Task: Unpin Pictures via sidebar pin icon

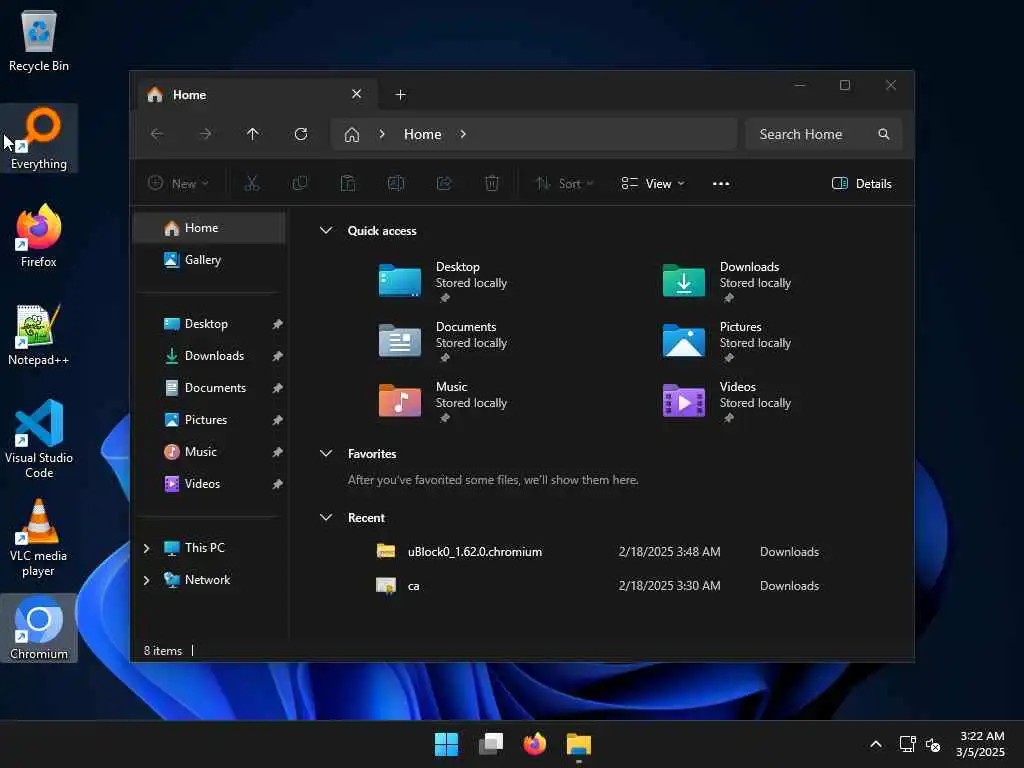Action: click(278, 420)
